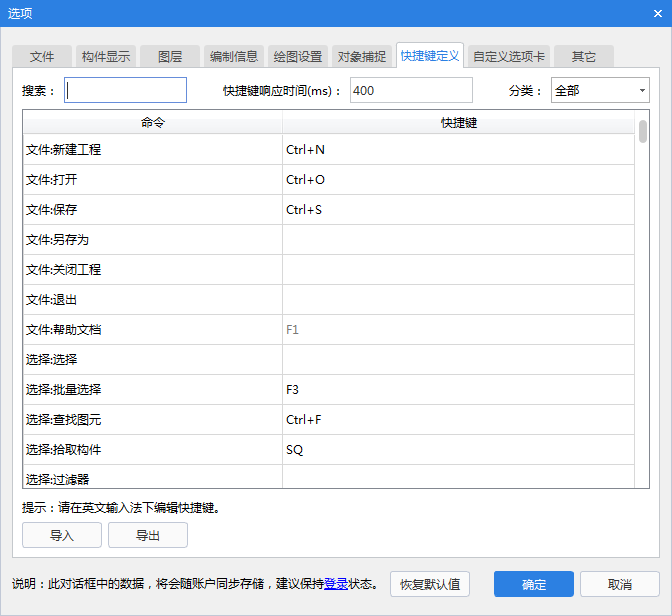Viewport: 672px width, 616px height.
Task: Open the 编制信息 tab
Action: (x=234, y=57)
